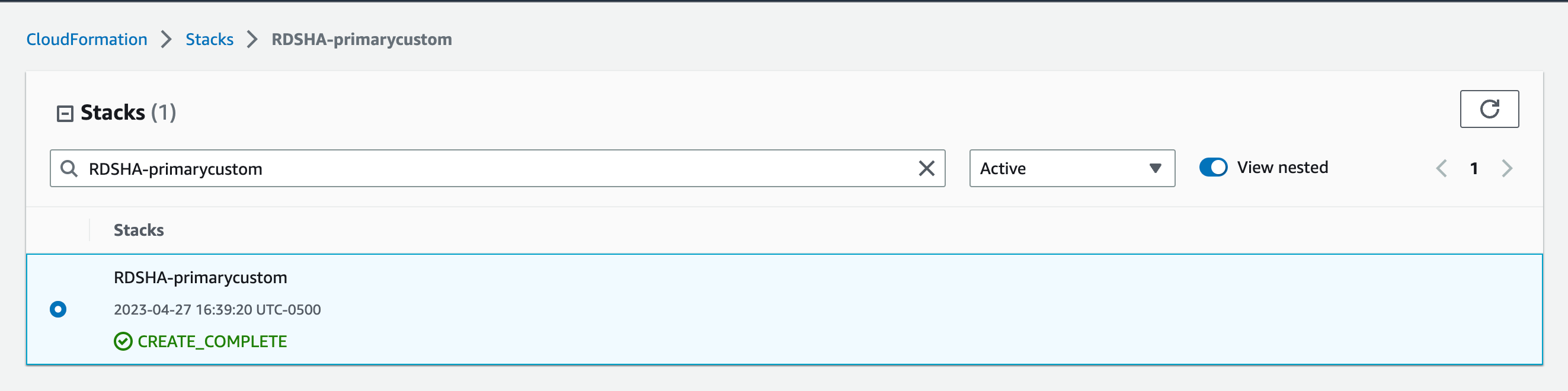The width and height of the screenshot is (1568, 391).
Task: Click the breadcrumb chevron after Stacks
Action: tap(252, 40)
